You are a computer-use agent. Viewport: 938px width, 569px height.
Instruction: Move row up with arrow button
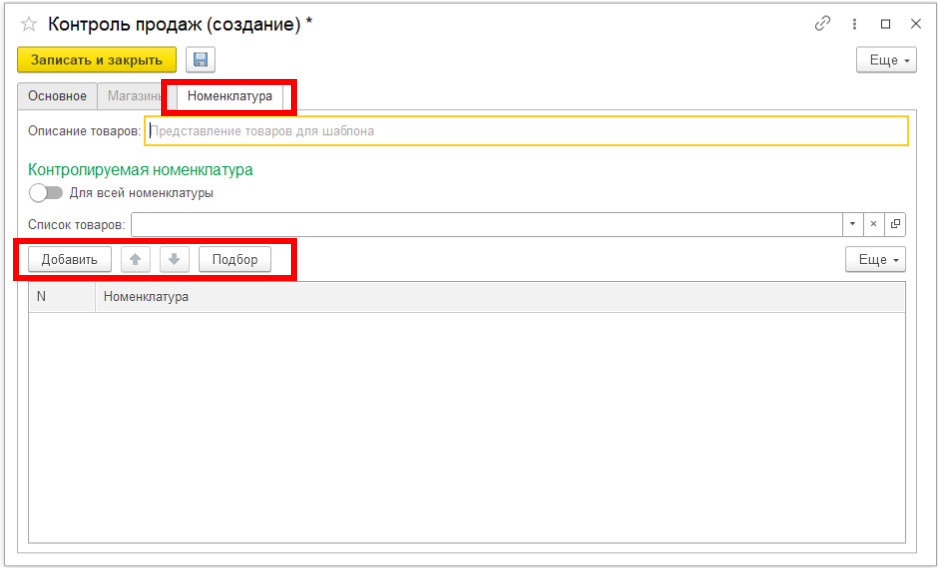(x=136, y=260)
